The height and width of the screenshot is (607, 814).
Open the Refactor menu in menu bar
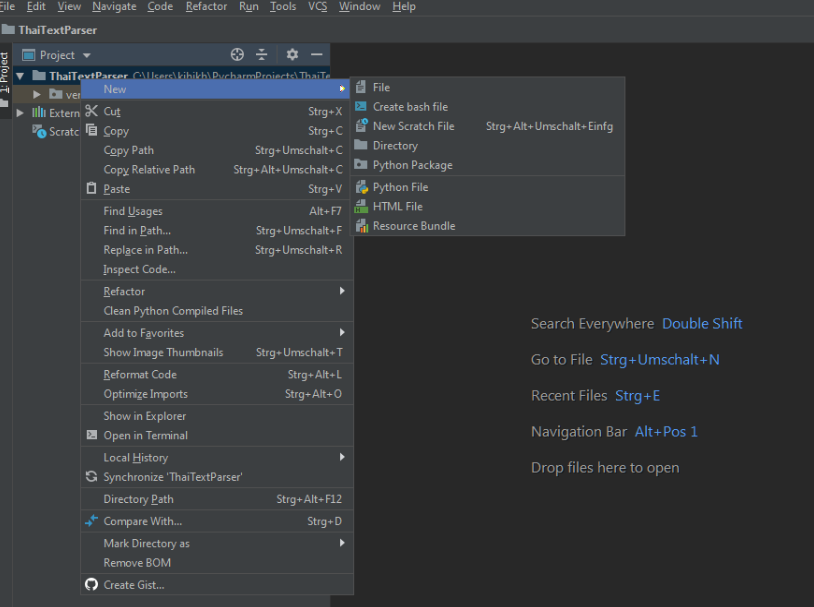click(x=206, y=7)
